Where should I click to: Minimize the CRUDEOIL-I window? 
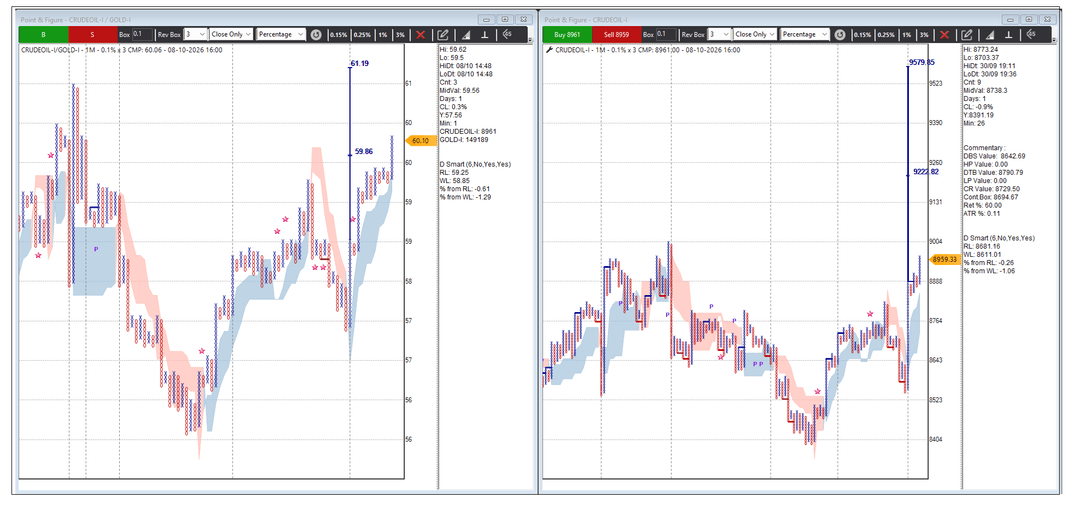pos(1010,19)
